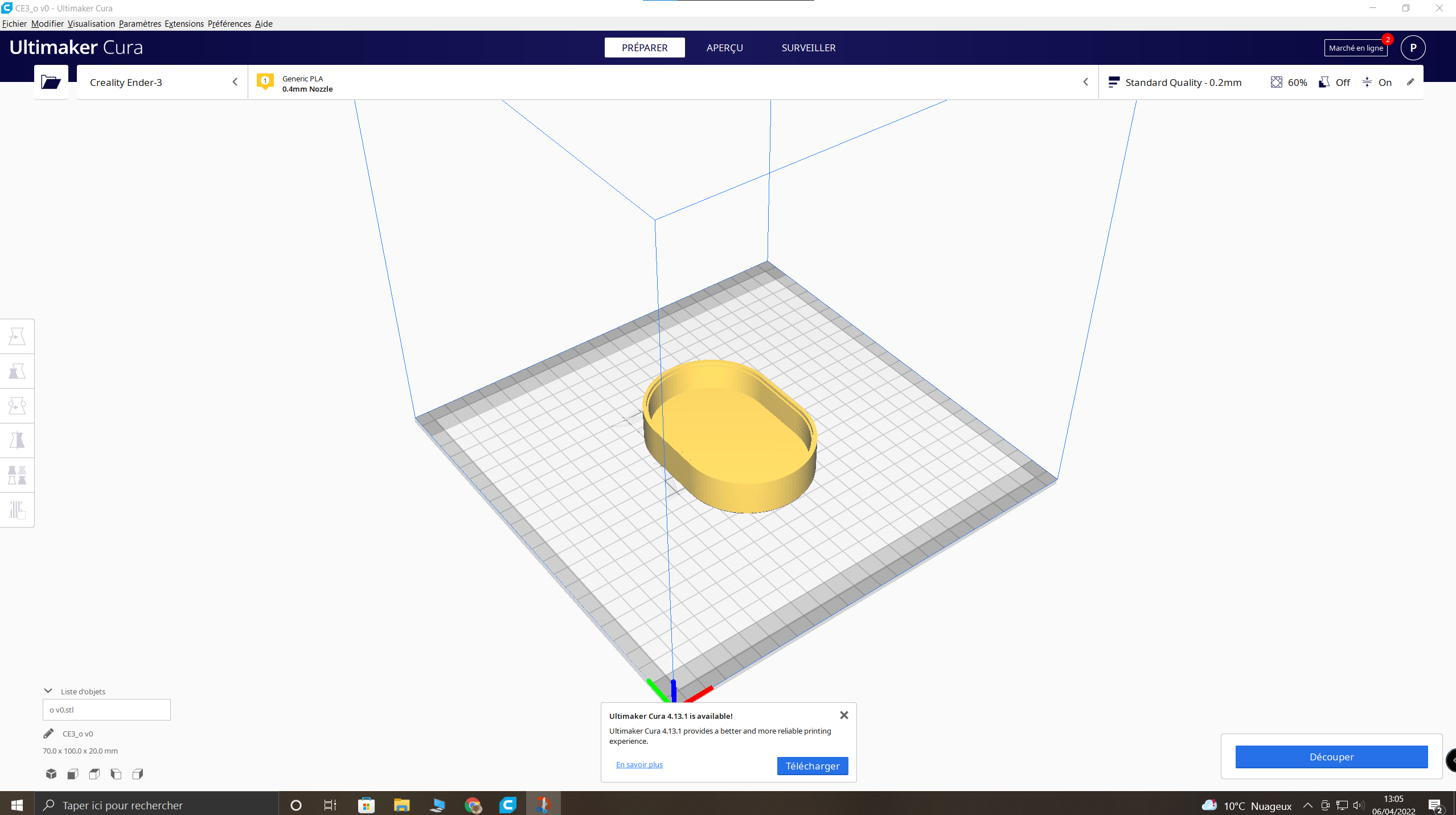The height and width of the screenshot is (815, 1456).
Task: Select the Mirror tool in left toolbar
Action: coord(17,441)
